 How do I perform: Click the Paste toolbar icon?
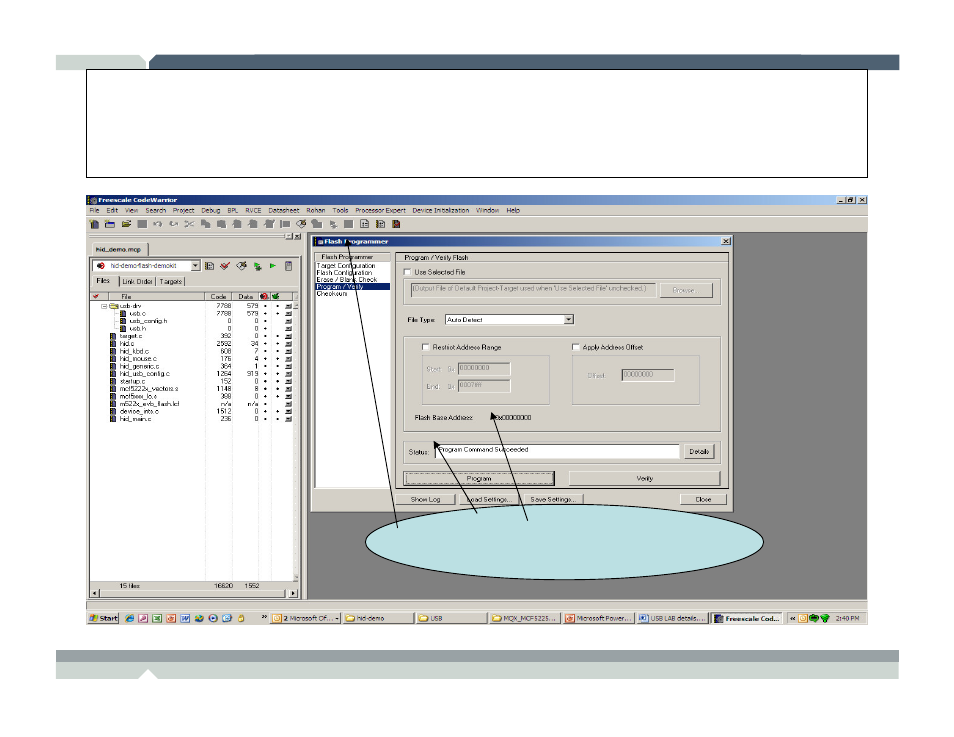[x=221, y=224]
